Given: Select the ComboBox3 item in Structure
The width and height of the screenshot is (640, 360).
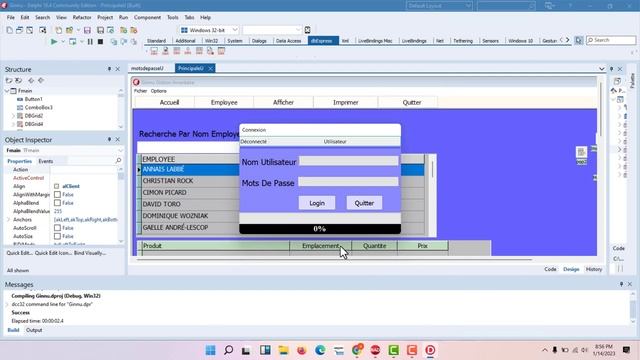Looking at the screenshot, I should click(x=38, y=107).
